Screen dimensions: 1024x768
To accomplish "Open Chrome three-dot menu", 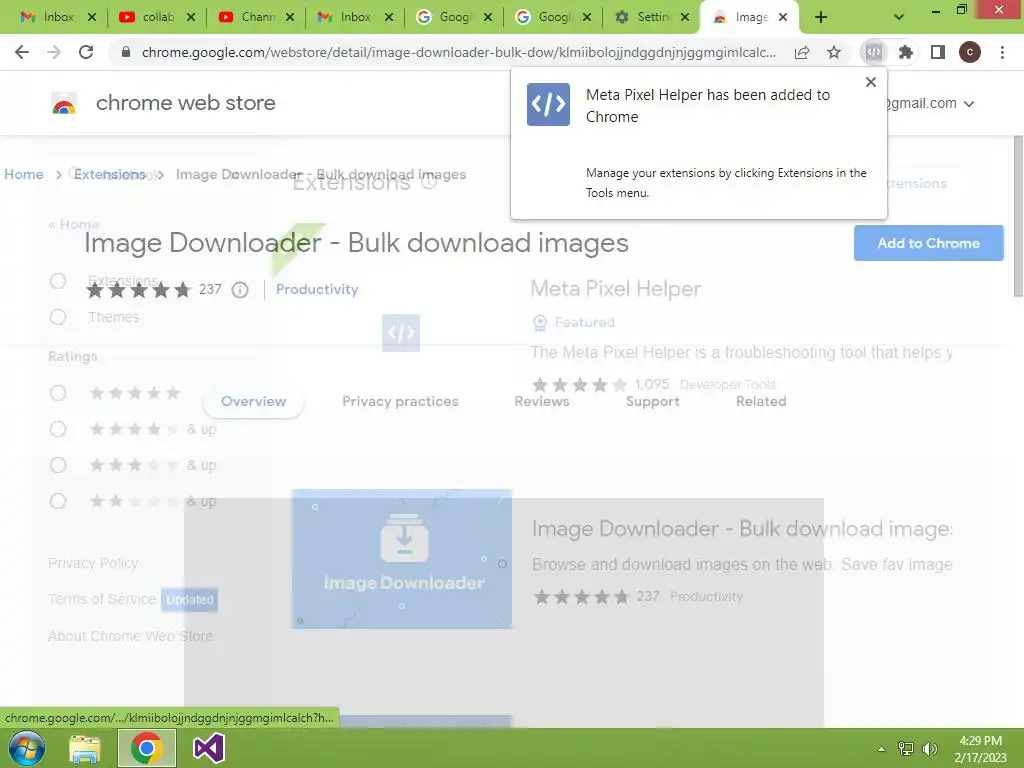I will click(1002, 52).
